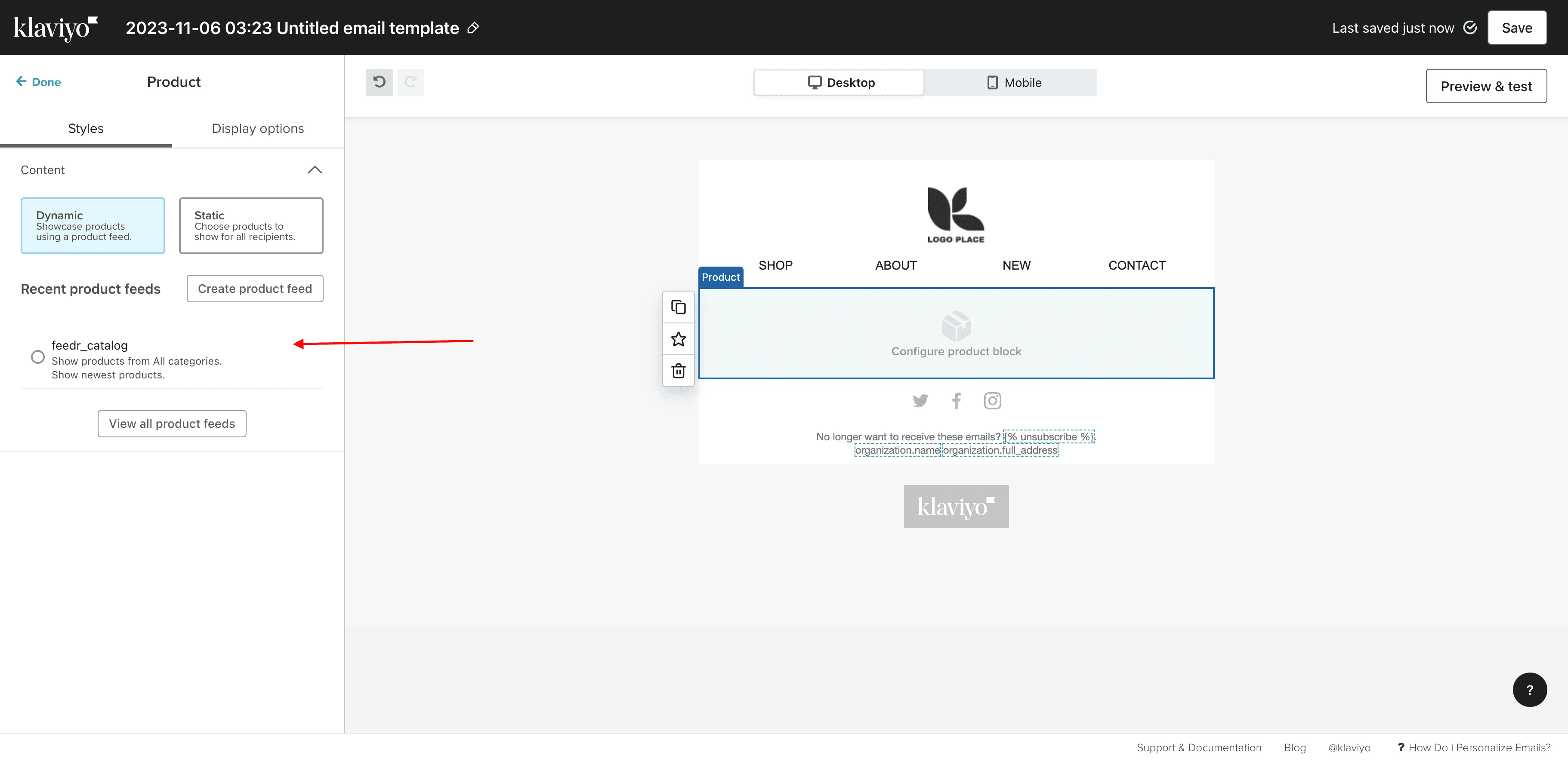The width and height of the screenshot is (1568, 762).
Task: Undo the last change with the undo icon
Action: 379,82
